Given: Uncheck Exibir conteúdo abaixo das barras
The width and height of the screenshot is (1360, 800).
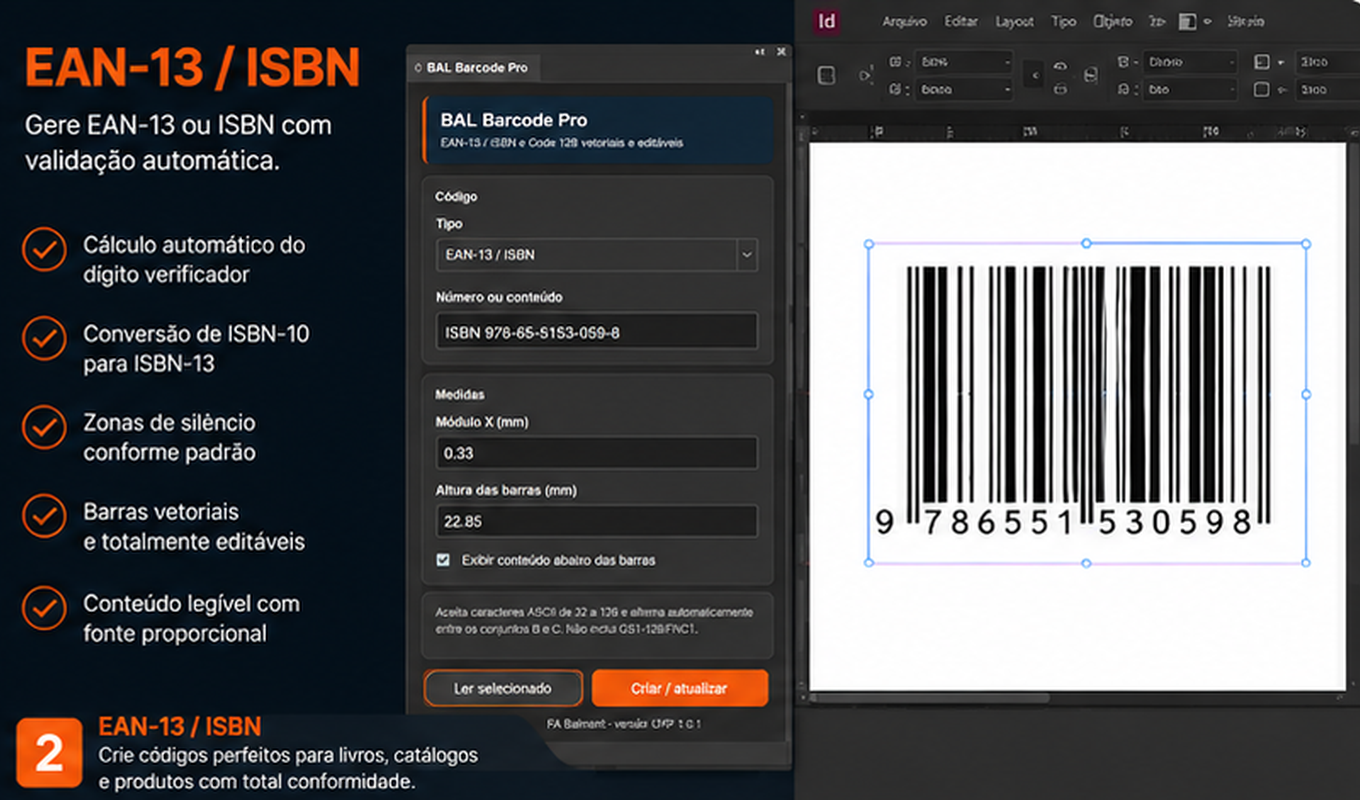Looking at the screenshot, I should coord(443,560).
